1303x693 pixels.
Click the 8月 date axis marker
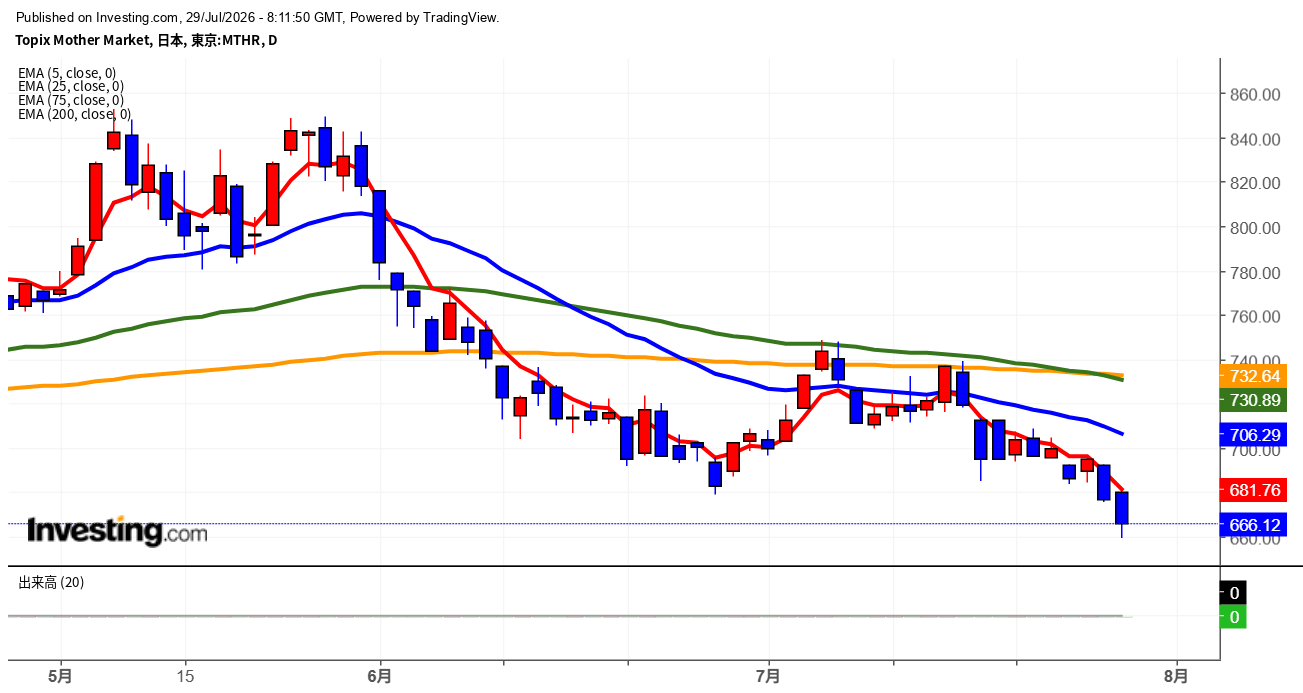(1177, 675)
